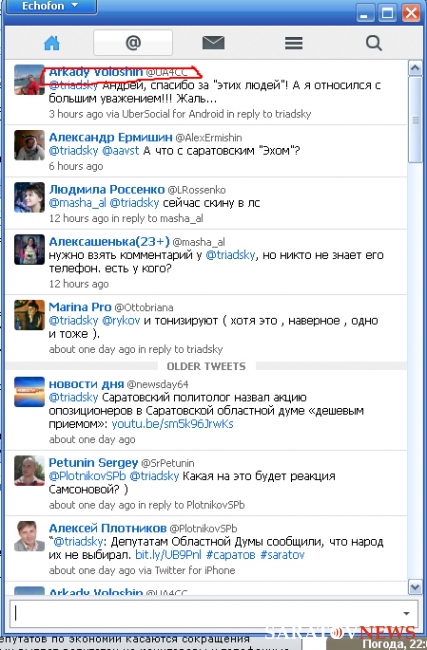Expand the dropdown arrow in tweet box
The height and width of the screenshot is (650, 427).
(407, 614)
